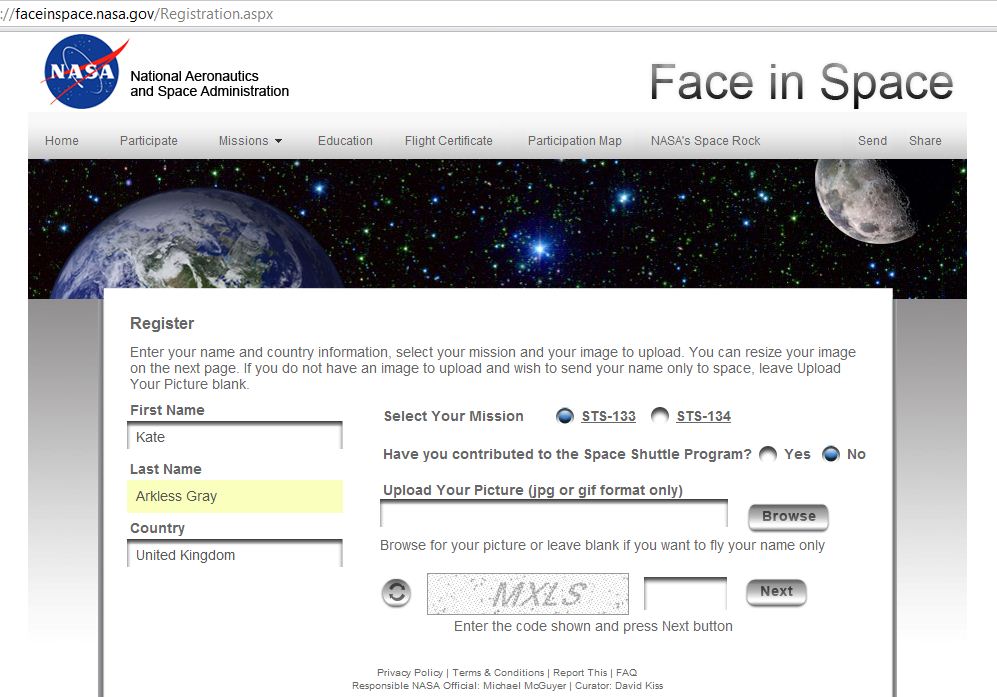Click the NASA logo
Screen dimensions: 997x697
click(83, 71)
